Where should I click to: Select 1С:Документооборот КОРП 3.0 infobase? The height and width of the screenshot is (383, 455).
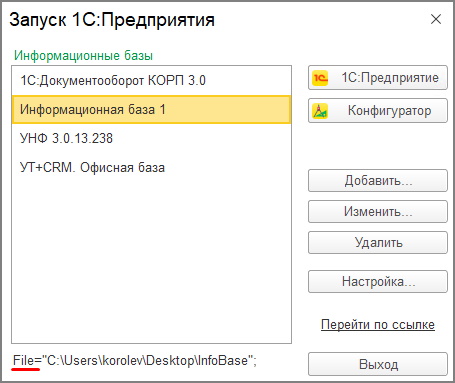click(x=151, y=80)
